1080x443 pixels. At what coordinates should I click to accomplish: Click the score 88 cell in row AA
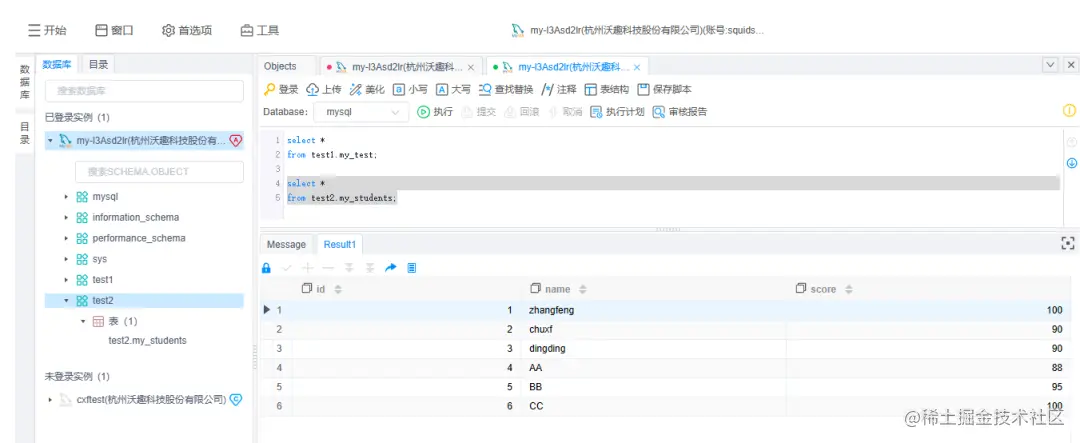[x=927, y=368]
